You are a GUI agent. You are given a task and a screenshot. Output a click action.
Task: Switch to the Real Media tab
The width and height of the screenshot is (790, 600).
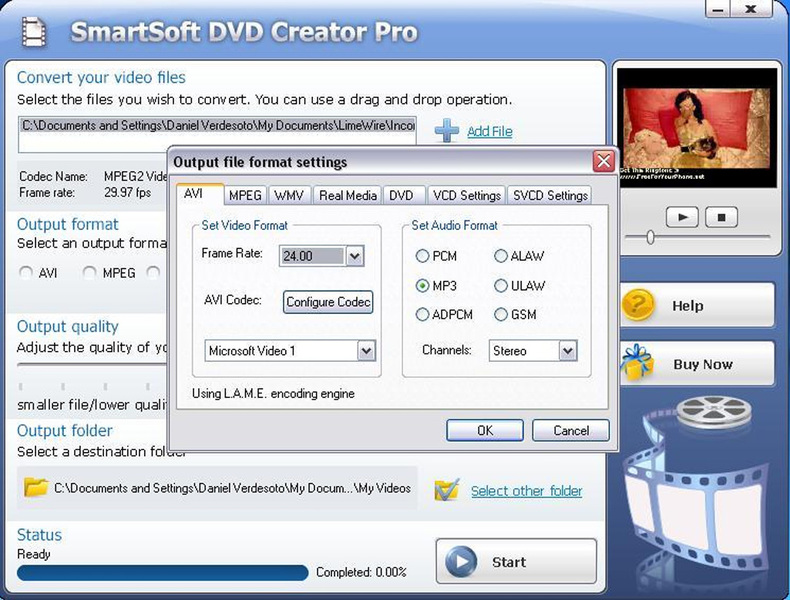pos(348,195)
